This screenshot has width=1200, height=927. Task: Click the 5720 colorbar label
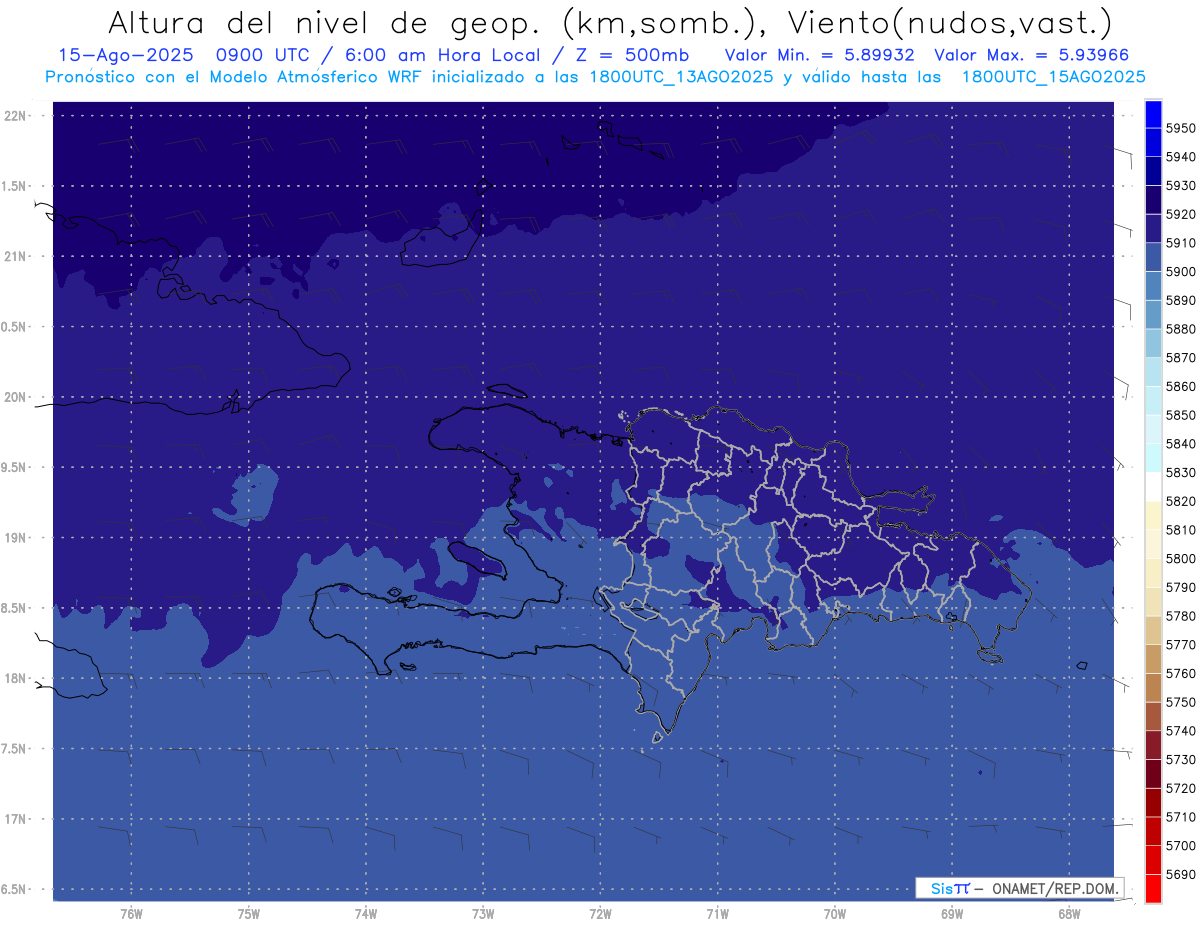[x=1180, y=789]
